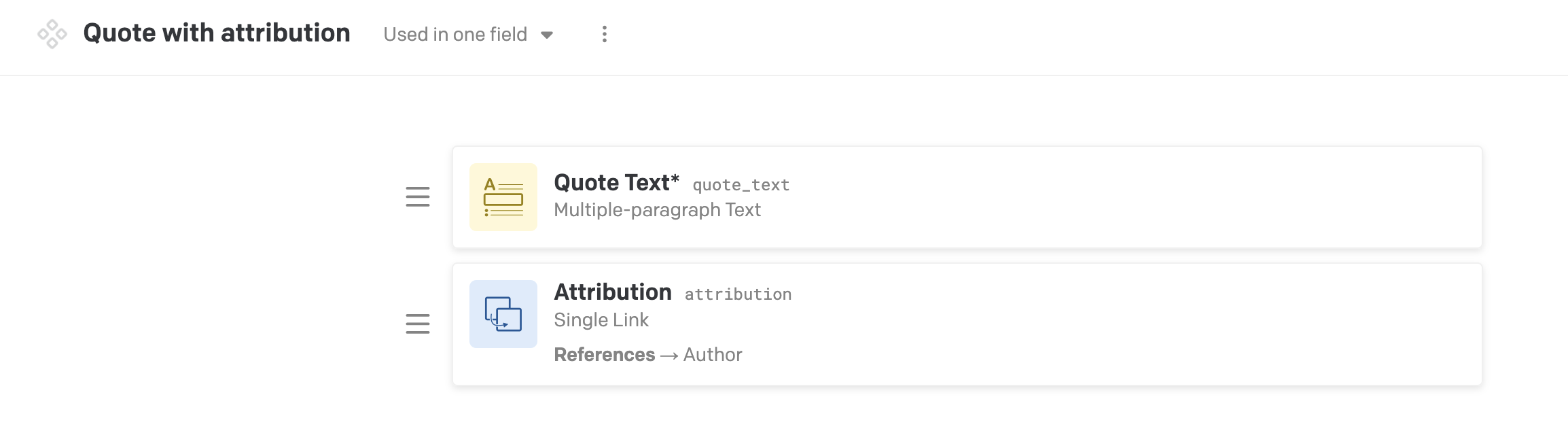
Task: Click the "Single Link" type label
Action: coord(601,320)
